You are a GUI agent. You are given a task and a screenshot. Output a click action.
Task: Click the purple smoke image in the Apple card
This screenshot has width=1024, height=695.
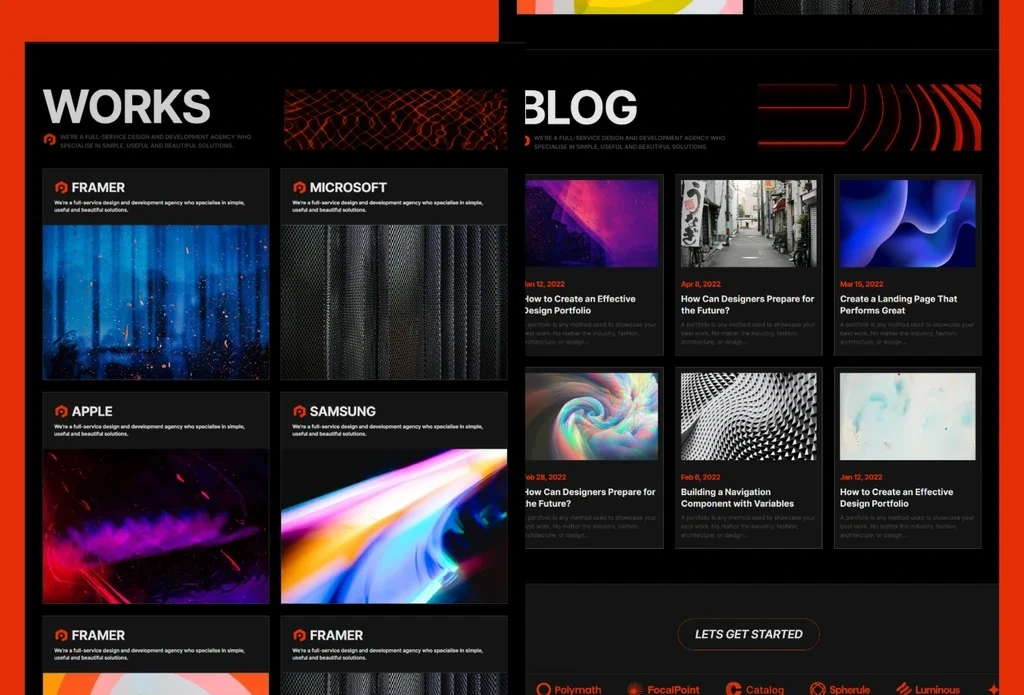pyautogui.click(x=155, y=526)
